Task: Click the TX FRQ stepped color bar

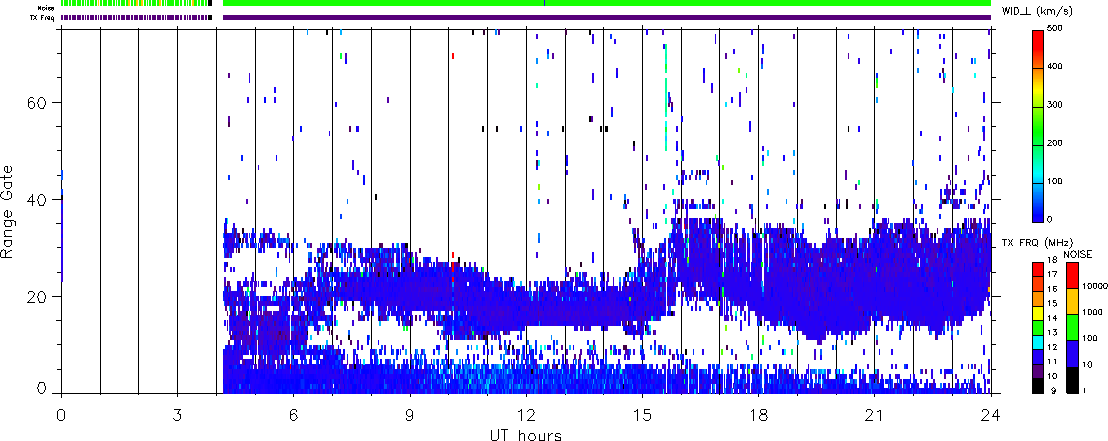Action: (1038, 327)
